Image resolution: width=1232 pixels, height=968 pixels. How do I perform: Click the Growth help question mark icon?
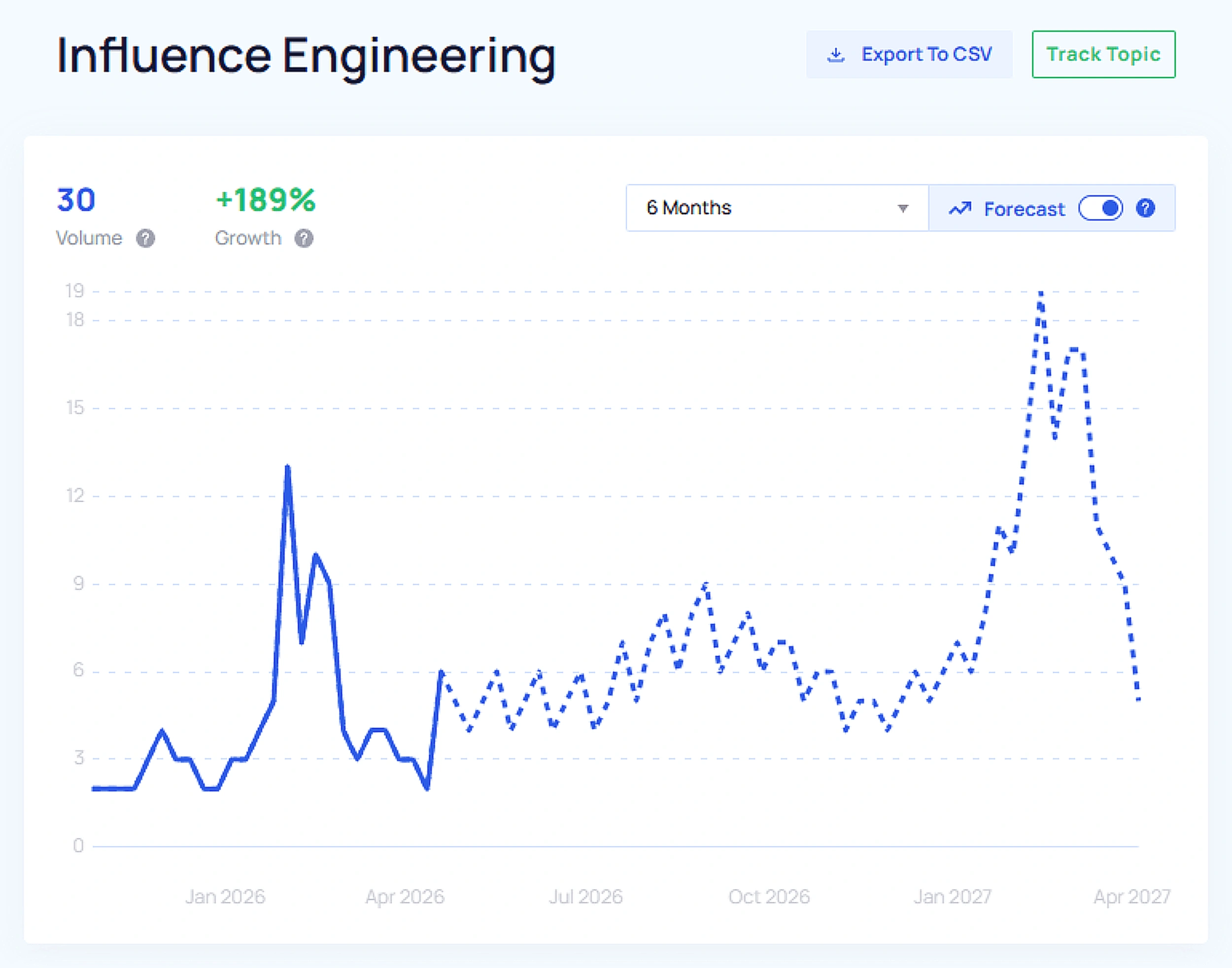[x=304, y=238]
